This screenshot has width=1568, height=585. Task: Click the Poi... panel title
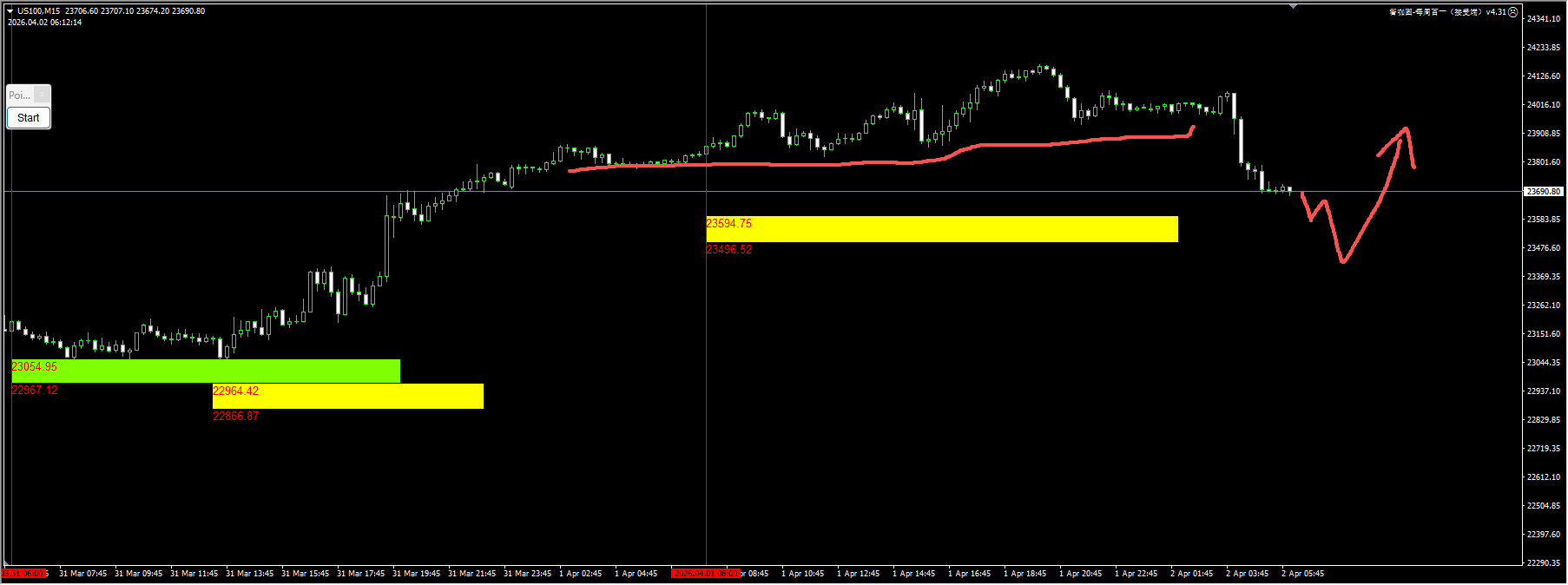[20, 95]
